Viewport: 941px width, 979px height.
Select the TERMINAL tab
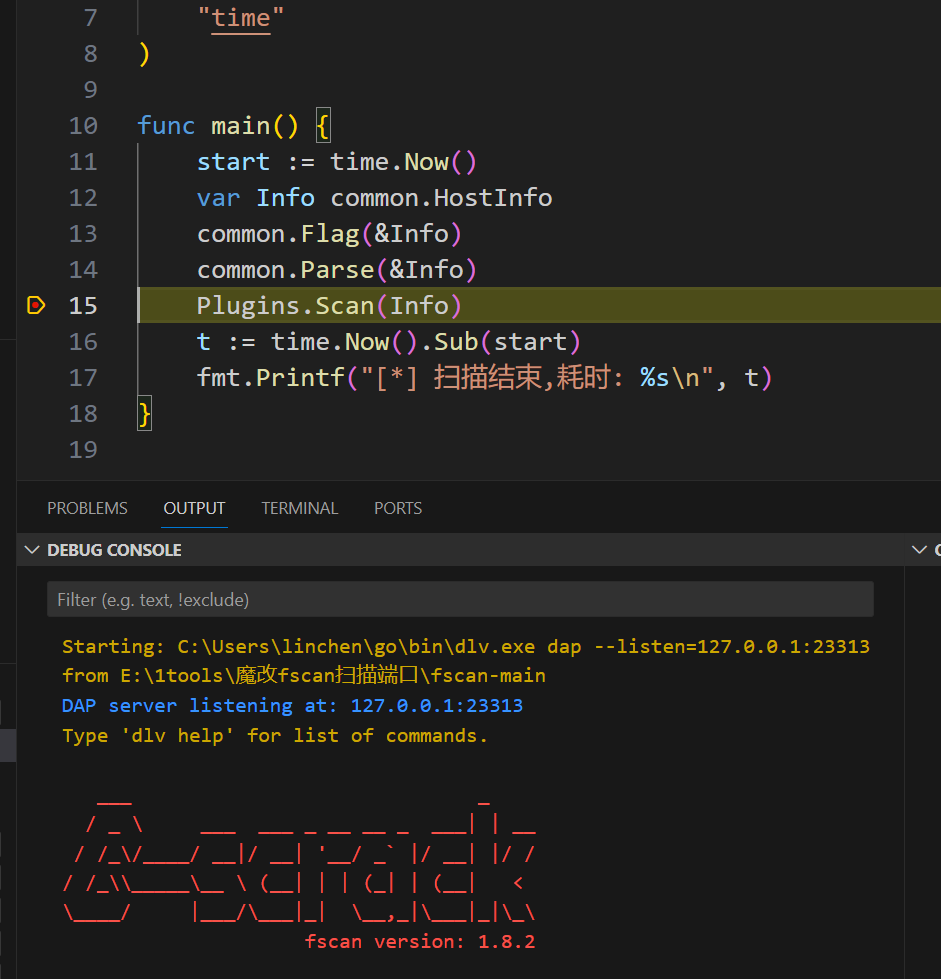[299, 508]
